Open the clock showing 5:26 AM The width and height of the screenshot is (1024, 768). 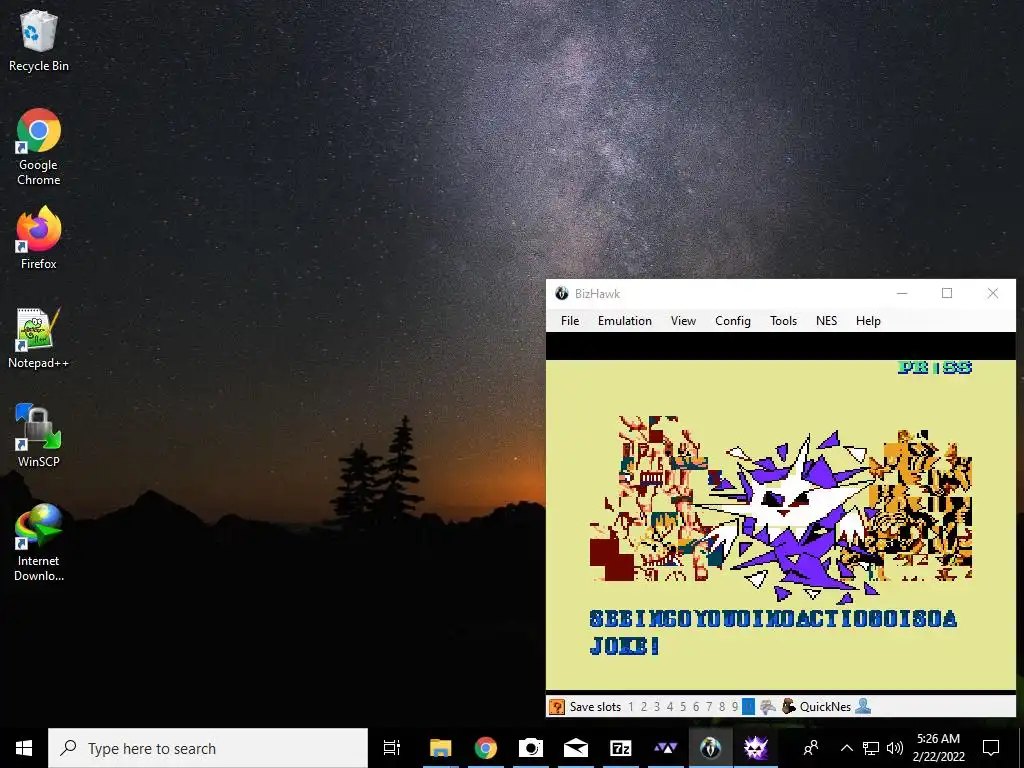coord(938,748)
